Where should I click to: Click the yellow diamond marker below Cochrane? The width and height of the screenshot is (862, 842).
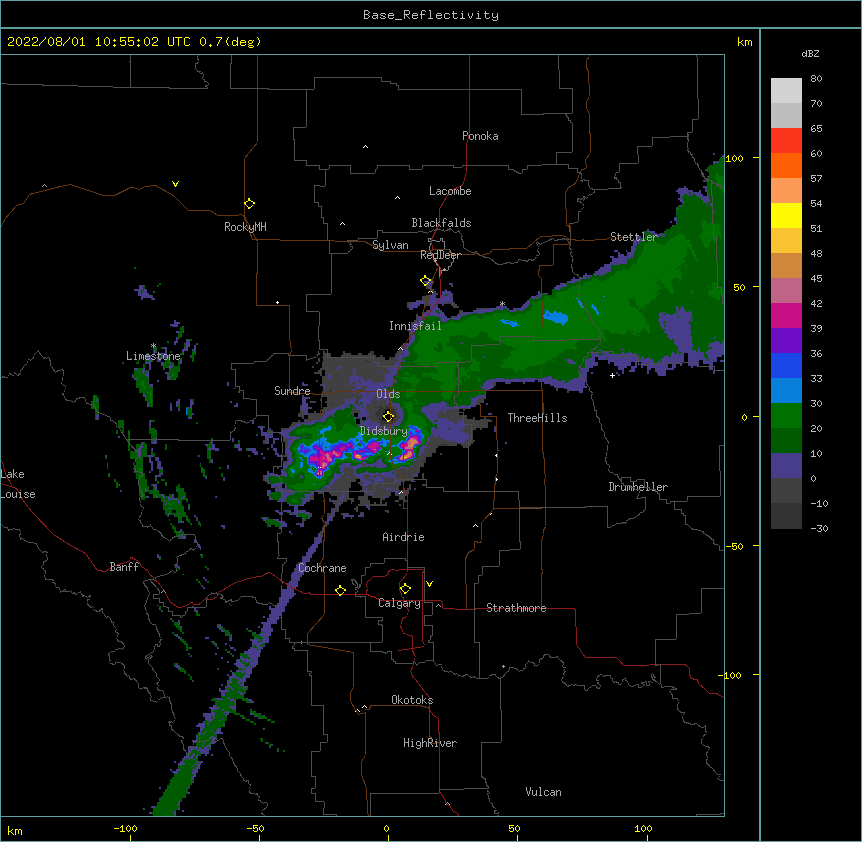[340, 590]
